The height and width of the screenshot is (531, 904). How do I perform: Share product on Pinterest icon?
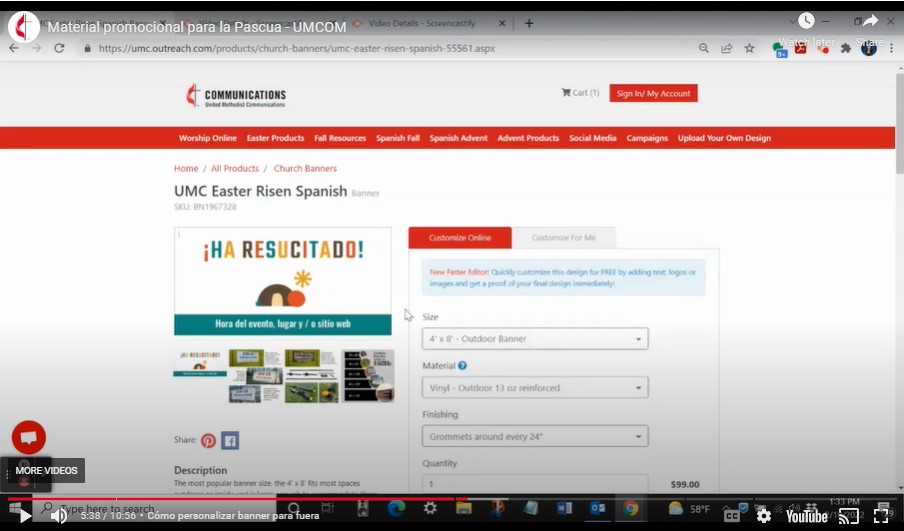(x=208, y=440)
